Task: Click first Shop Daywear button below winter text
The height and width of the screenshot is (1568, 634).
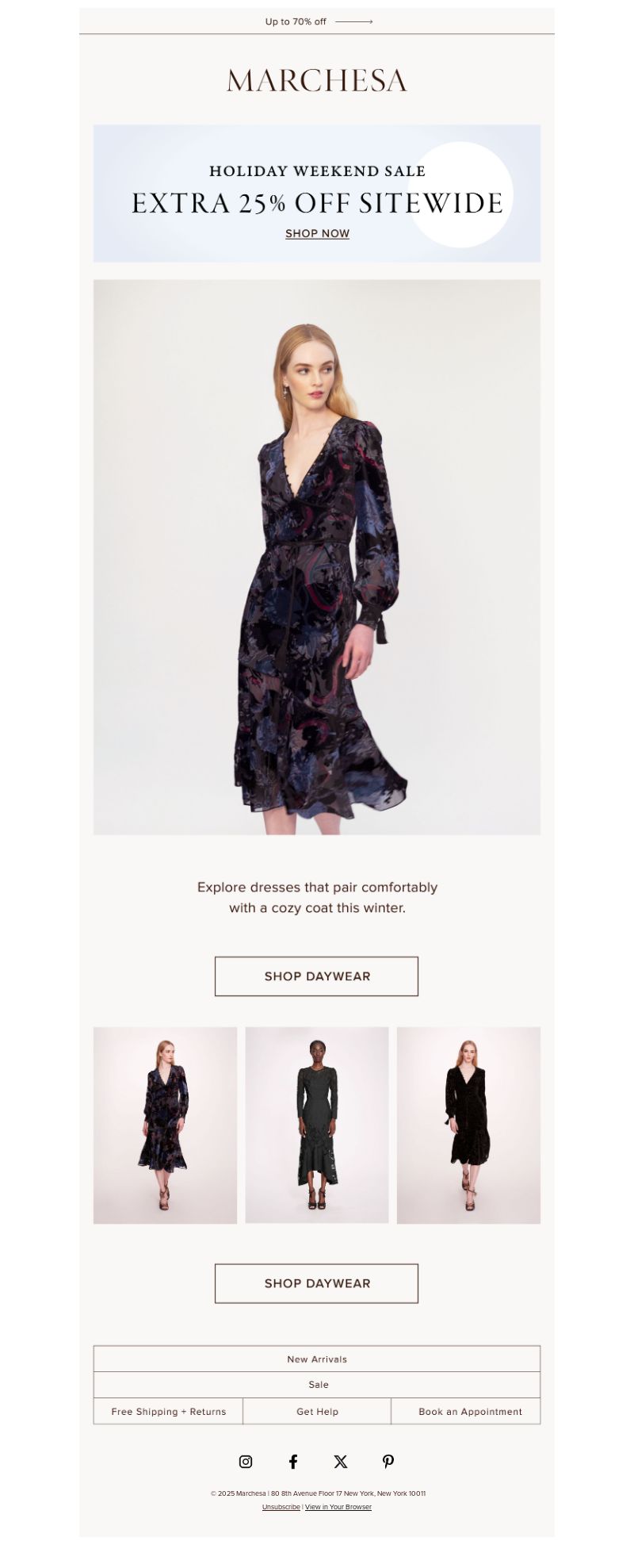Action: pos(316,976)
